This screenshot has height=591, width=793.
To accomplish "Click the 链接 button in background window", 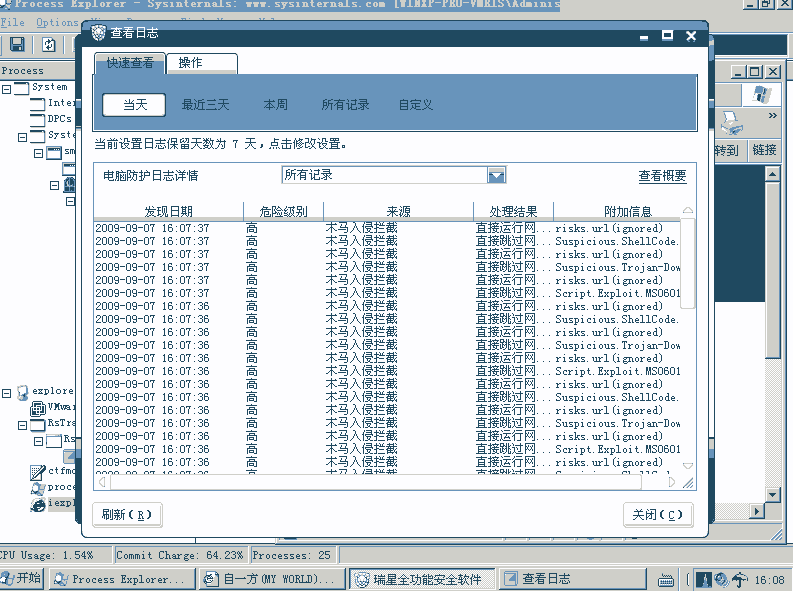I will pyautogui.click(x=764, y=151).
